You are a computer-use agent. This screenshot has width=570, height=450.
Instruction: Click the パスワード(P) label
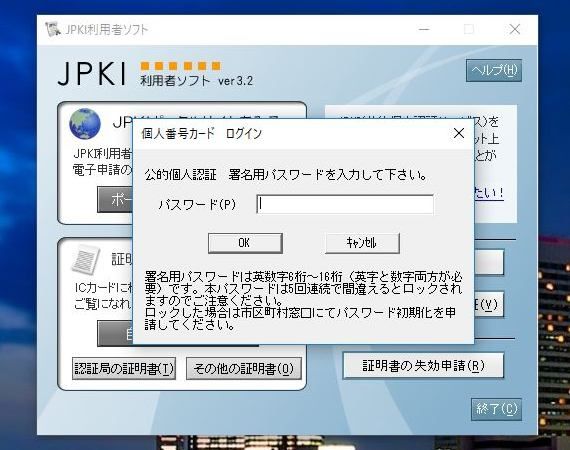198,205
